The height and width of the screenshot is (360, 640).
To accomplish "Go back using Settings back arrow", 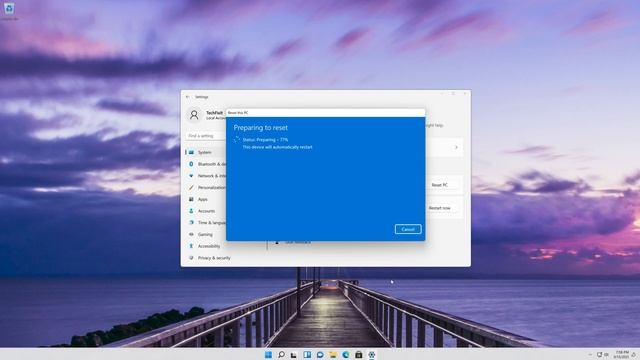I will (188, 97).
